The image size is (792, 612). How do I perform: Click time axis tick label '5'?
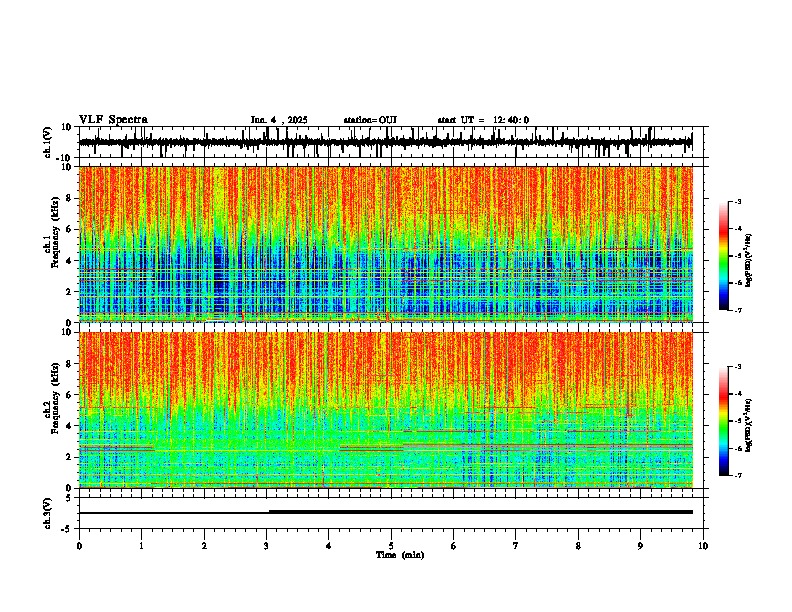[x=391, y=546]
